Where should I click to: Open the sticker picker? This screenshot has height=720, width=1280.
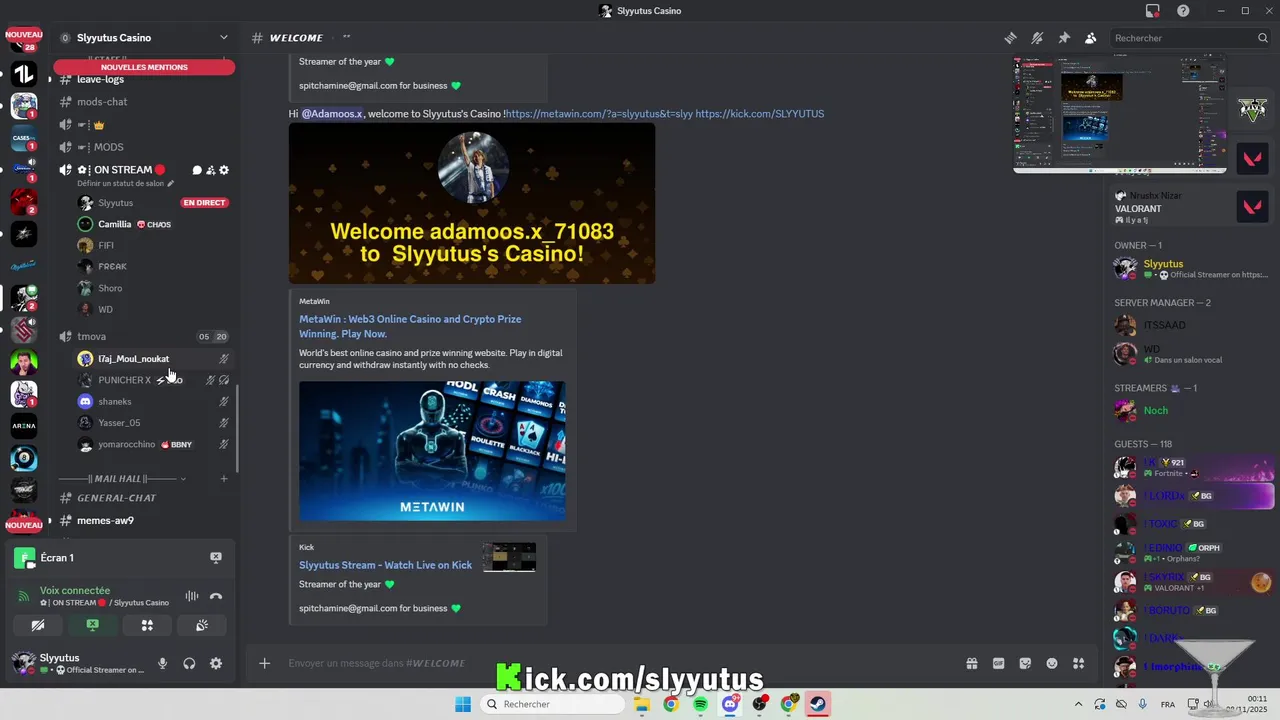1025,663
